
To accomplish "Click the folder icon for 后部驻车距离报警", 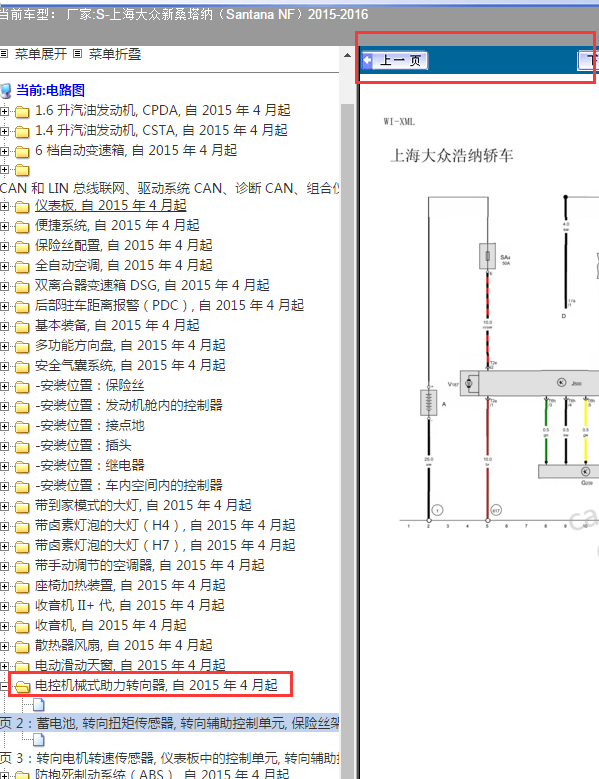I will (x=22, y=306).
